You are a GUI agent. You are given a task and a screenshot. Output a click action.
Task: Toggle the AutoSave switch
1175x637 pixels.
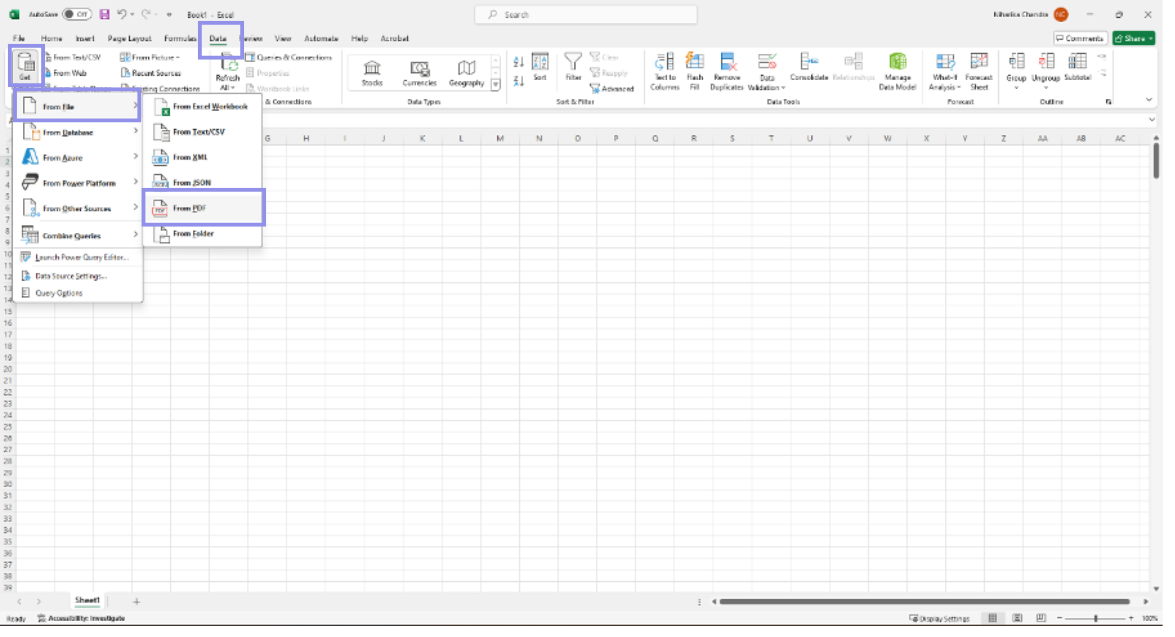coord(77,14)
